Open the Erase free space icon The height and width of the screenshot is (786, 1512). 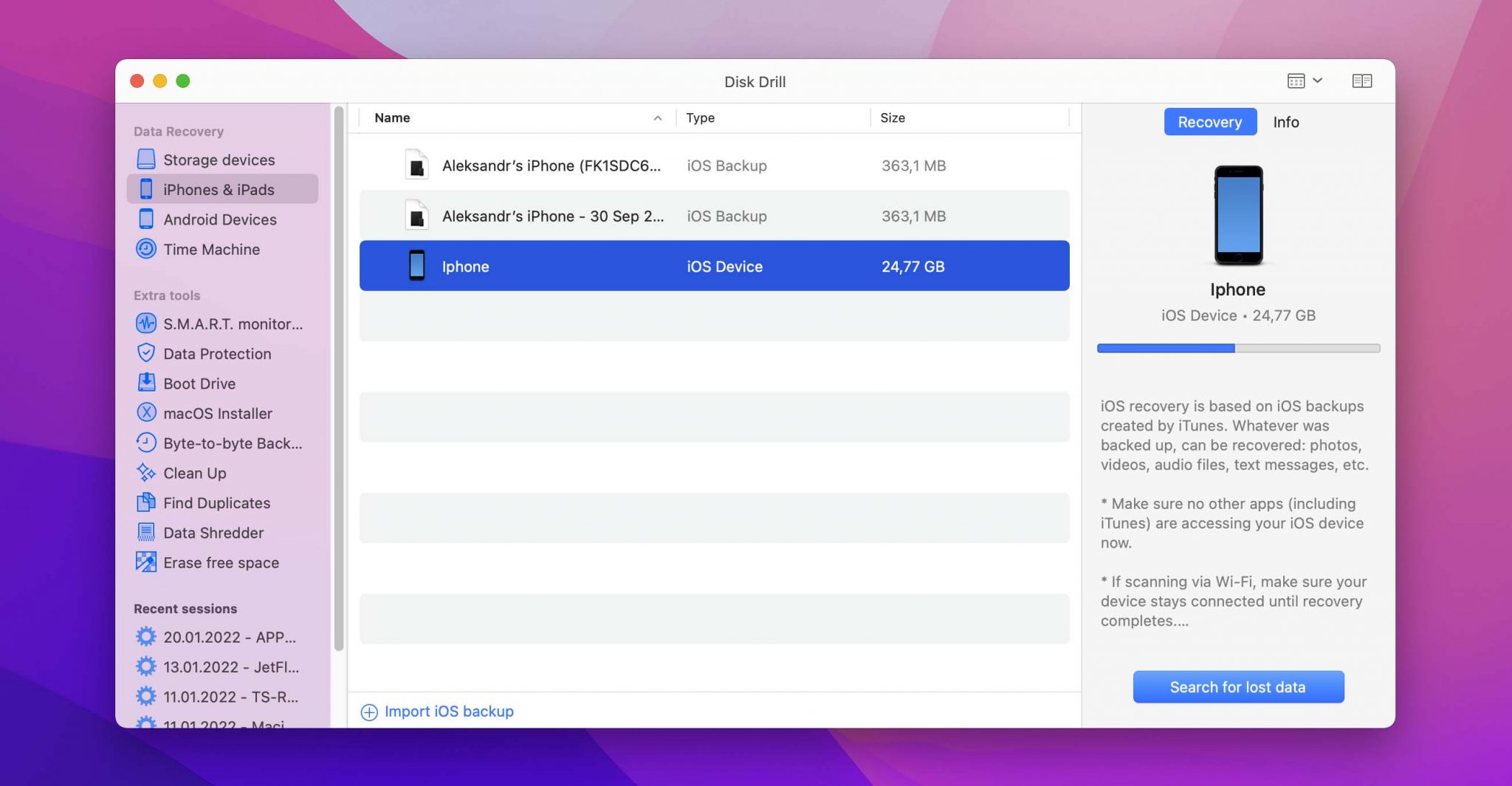tap(146, 562)
